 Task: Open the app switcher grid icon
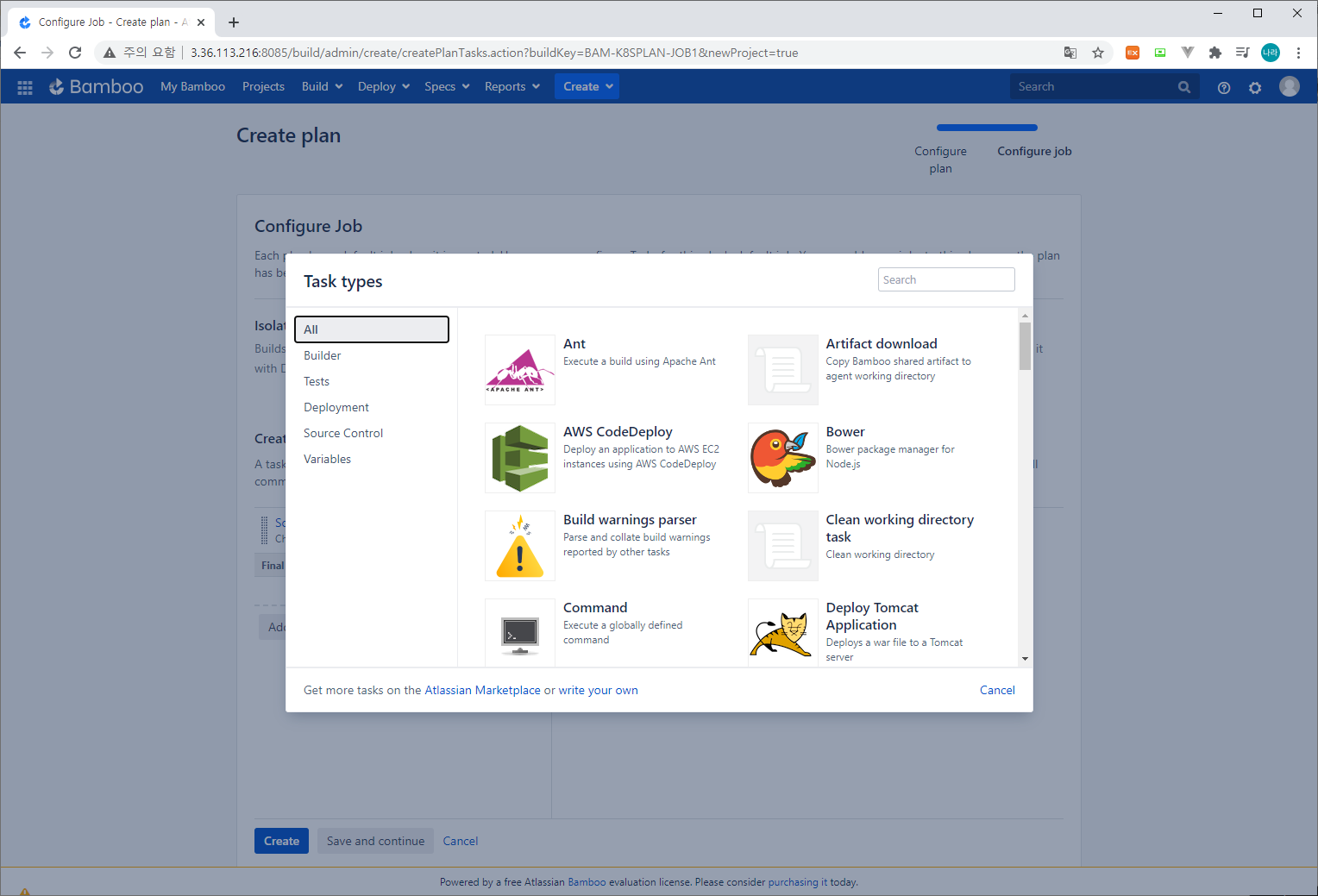point(25,87)
